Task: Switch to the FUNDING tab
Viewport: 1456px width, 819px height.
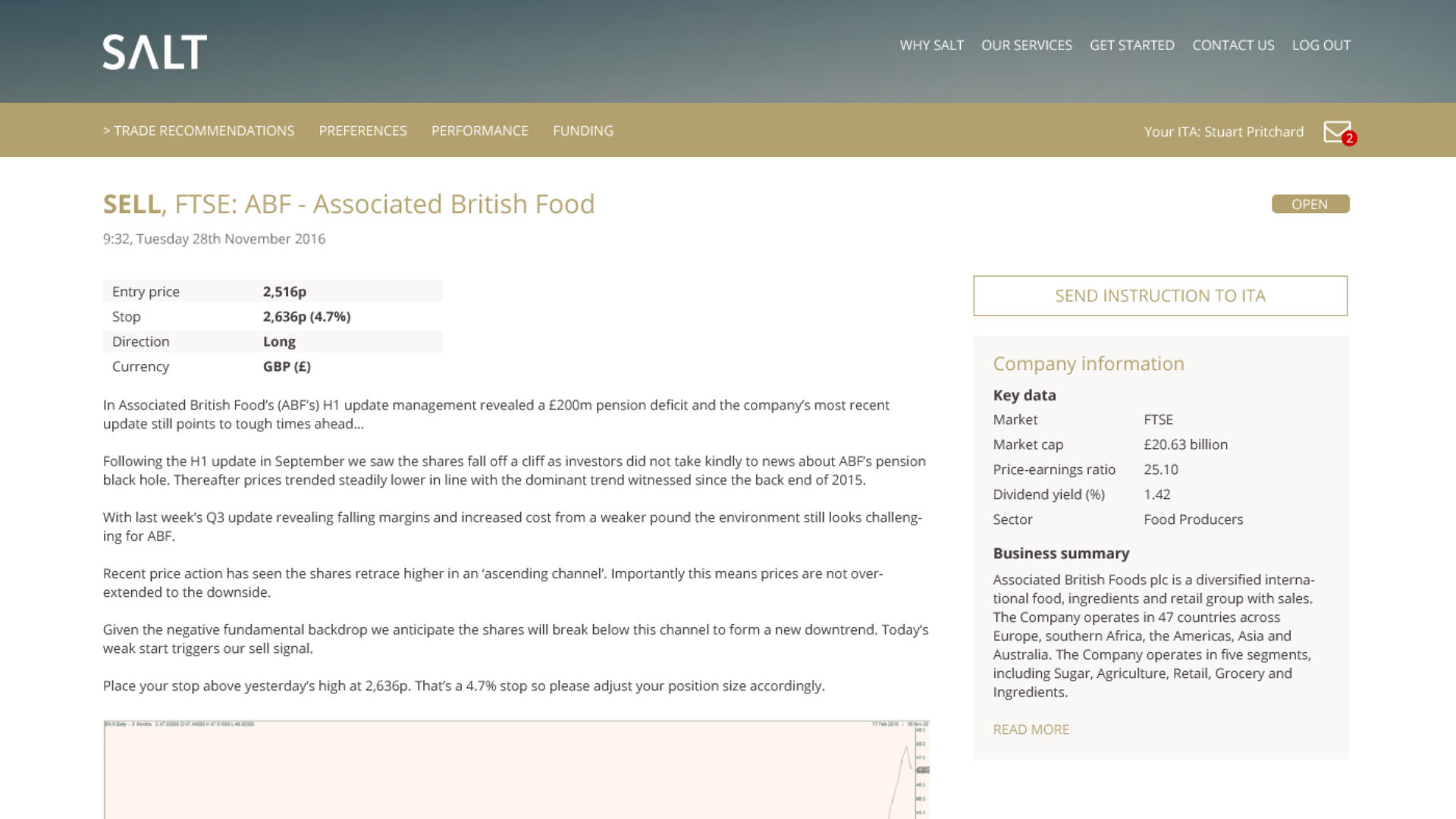Action: tap(582, 131)
